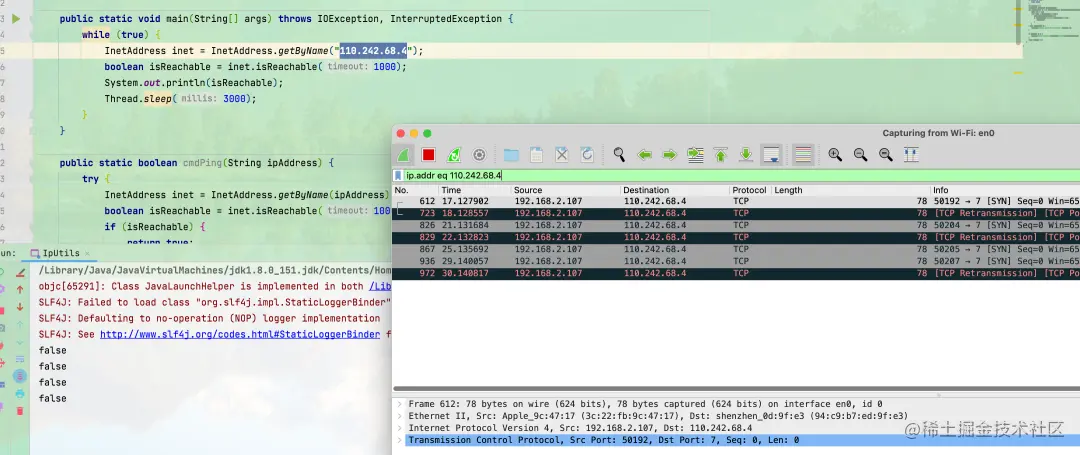Viewport: 1080px width, 455px height.
Task: Open the /Lib path link in objc line
Action: click(380, 286)
